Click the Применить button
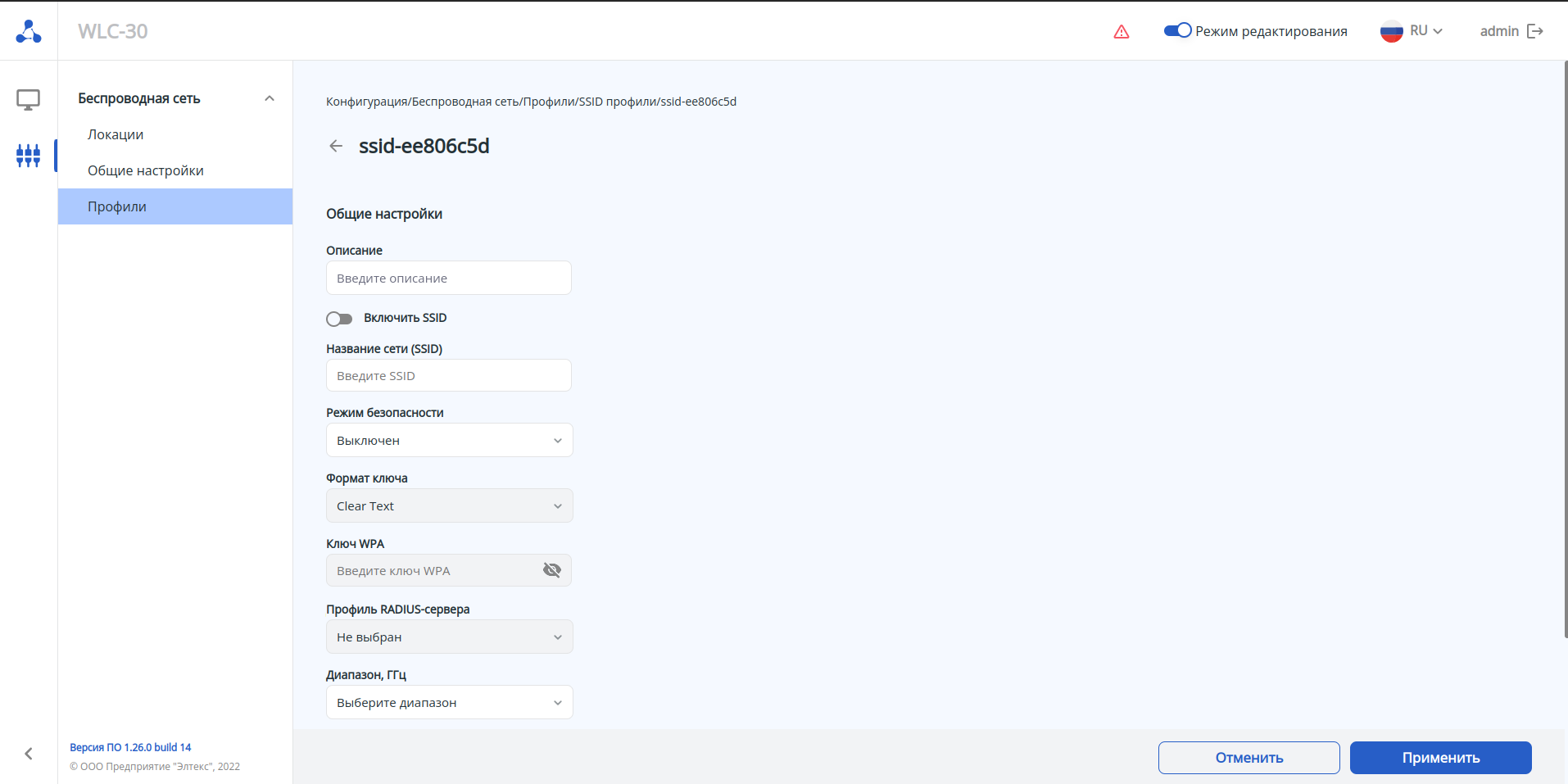 tap(1440, 758)
